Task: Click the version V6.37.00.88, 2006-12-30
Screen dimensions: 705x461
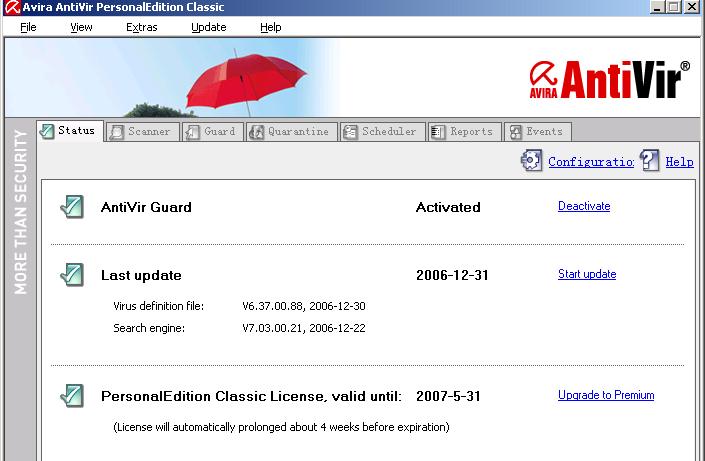Action: click(304, 306)
